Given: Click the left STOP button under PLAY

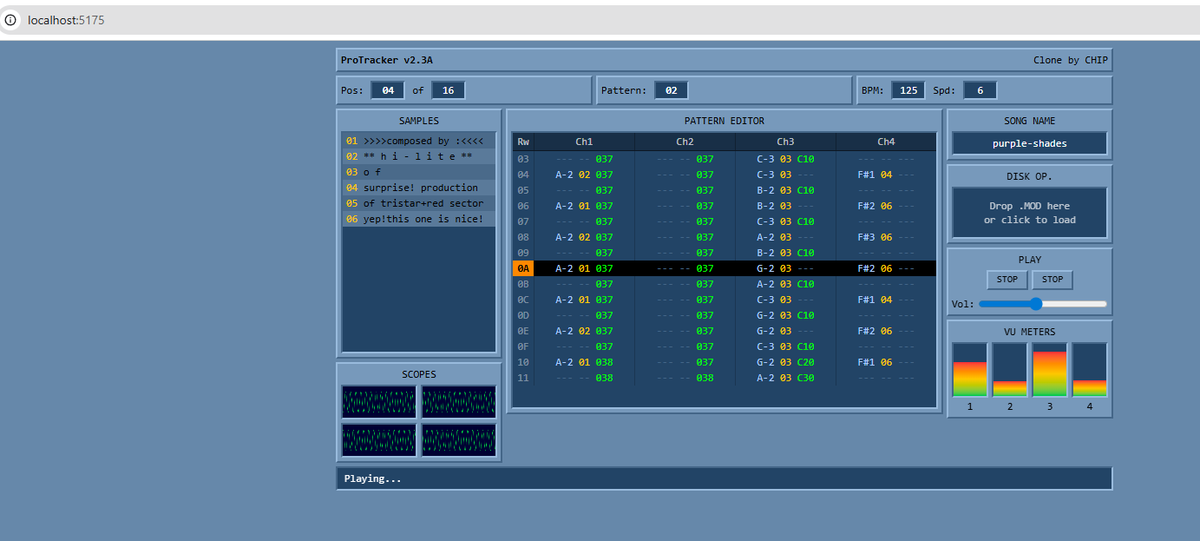Looking at the screenshot, I should pos(1007,279).
